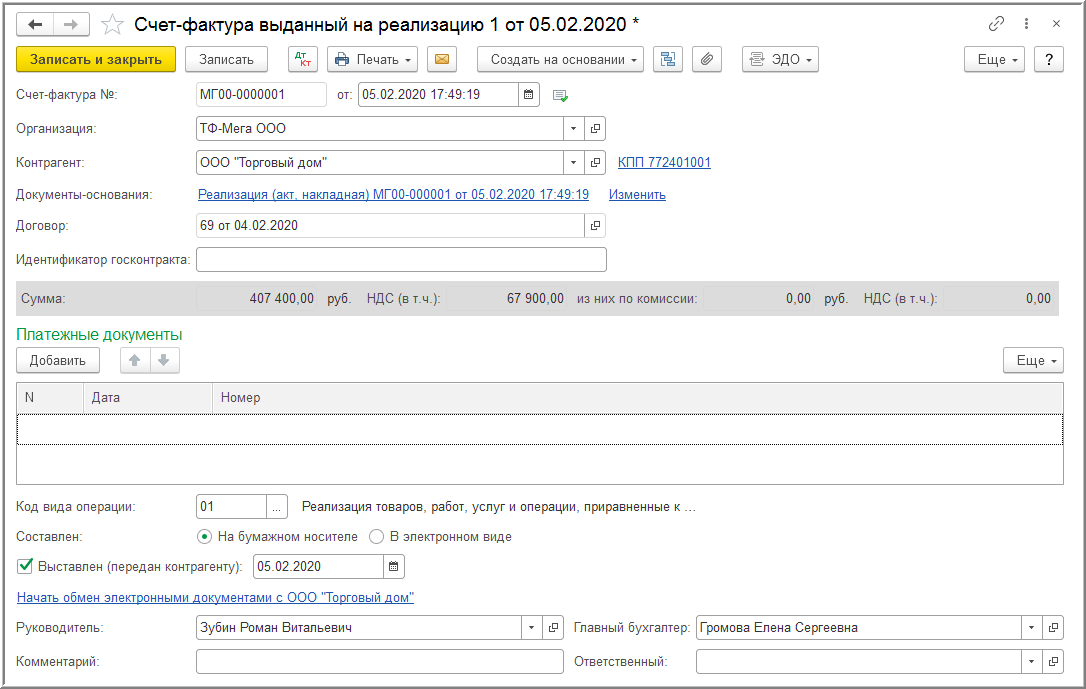Click the Выставлен date field 05.02.2020
The image size is (1086, 689).
(319, 566)
